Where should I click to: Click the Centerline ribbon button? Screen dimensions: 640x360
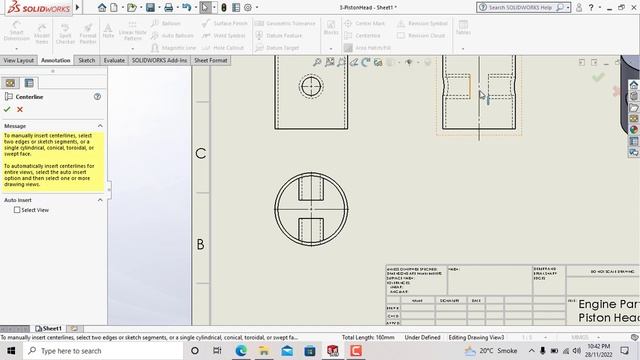362,36
